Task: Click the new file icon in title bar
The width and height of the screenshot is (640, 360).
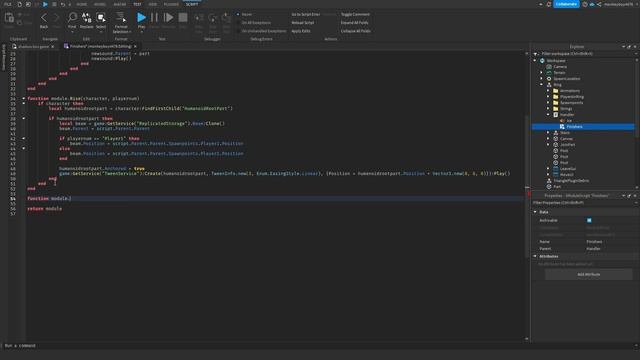Action: pyautogui.click(x=19, y=4)
